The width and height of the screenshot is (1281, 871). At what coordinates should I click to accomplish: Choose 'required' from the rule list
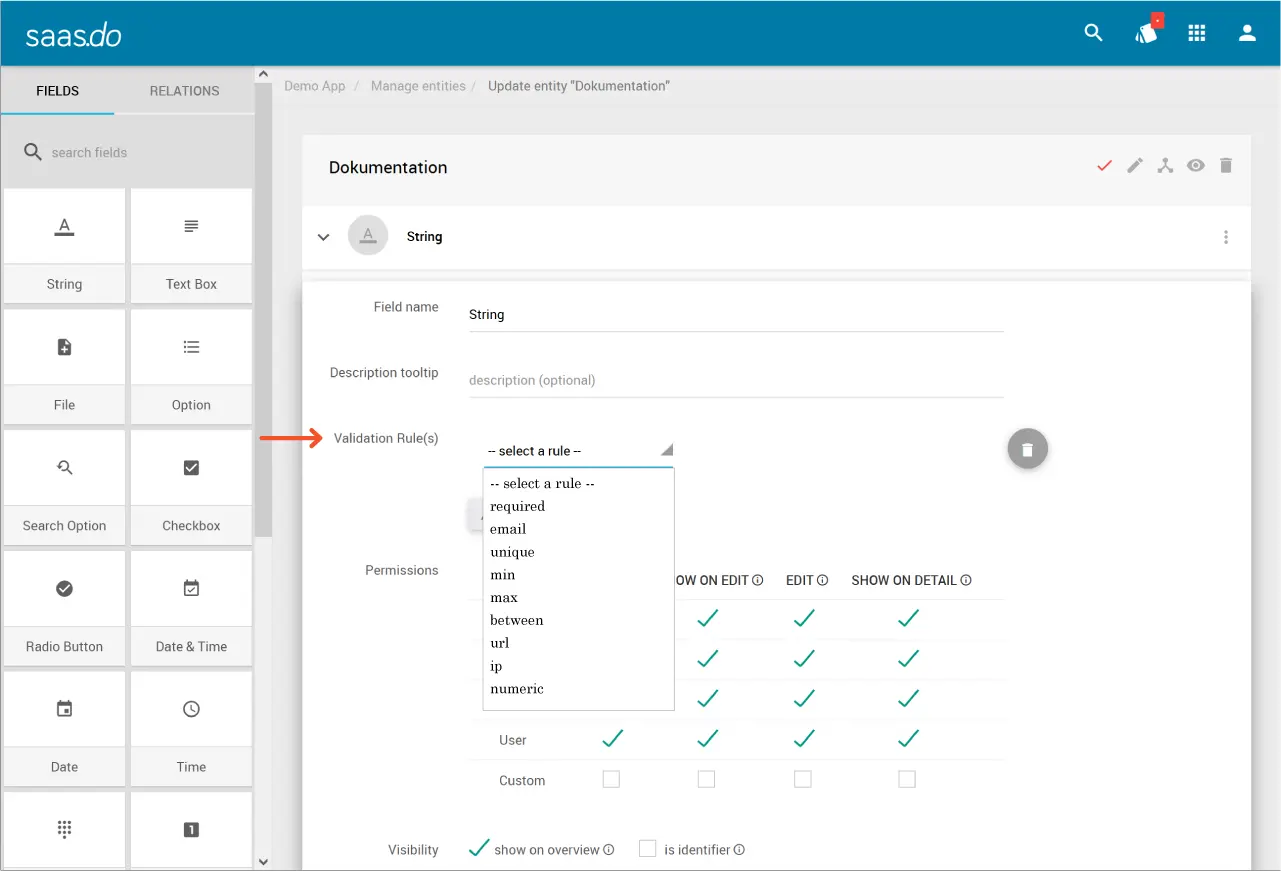[518, 506]
